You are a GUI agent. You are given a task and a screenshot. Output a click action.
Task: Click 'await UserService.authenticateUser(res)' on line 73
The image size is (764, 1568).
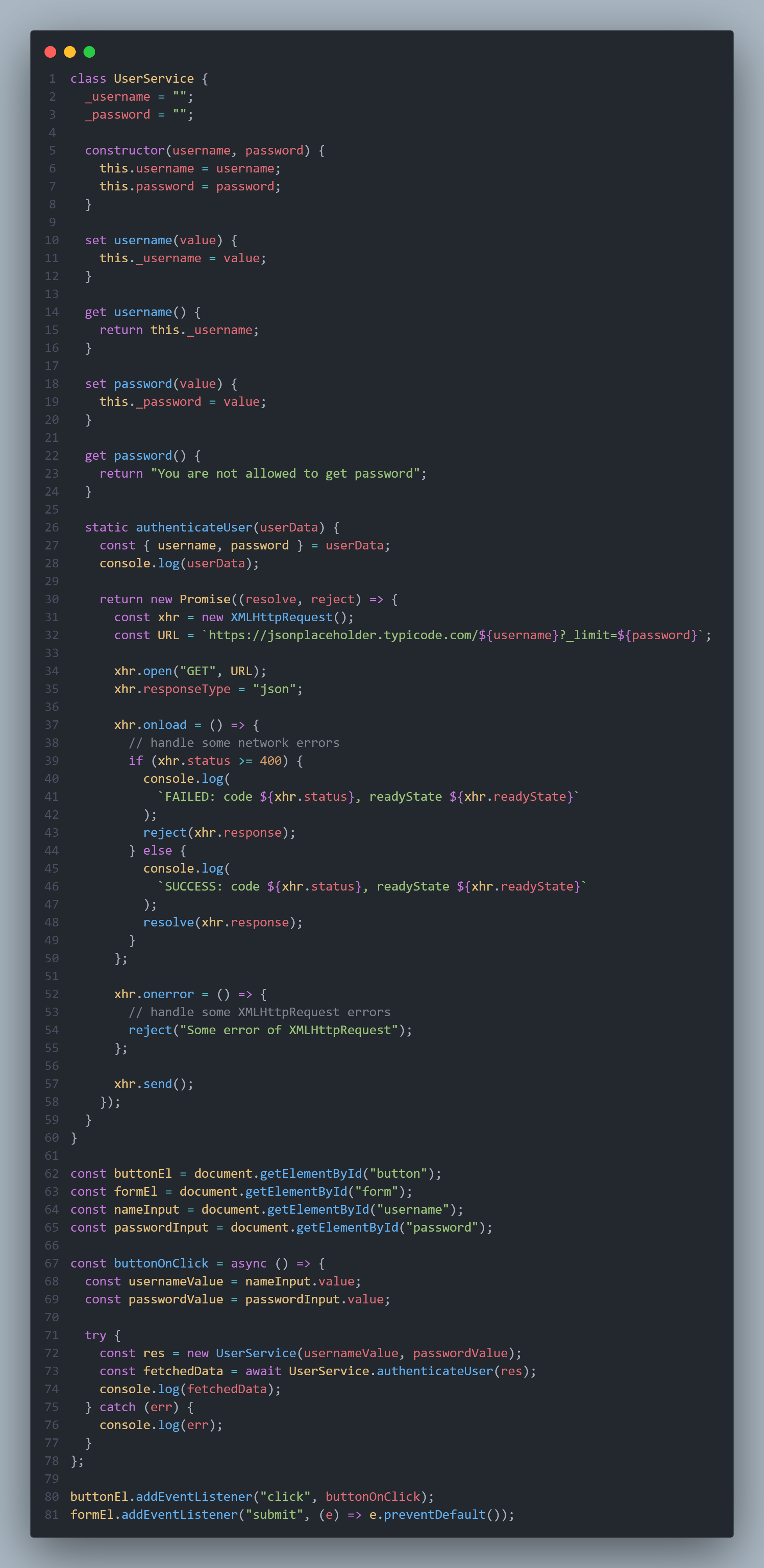[387, 1371]
